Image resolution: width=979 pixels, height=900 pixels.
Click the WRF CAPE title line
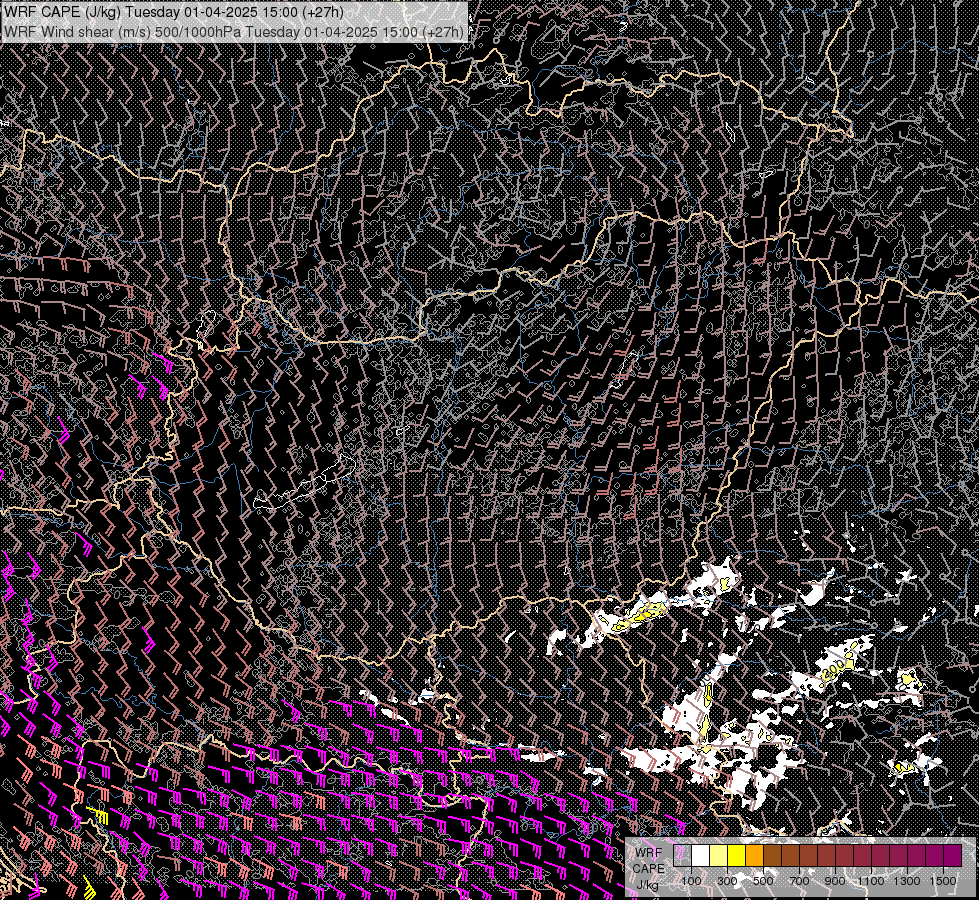(174, 12)
